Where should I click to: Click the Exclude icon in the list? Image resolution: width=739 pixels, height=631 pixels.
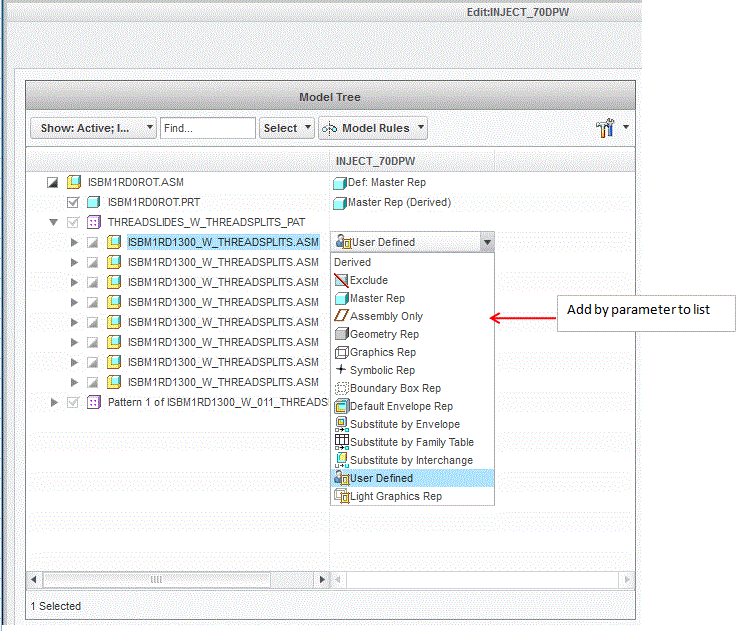point(341,280)
